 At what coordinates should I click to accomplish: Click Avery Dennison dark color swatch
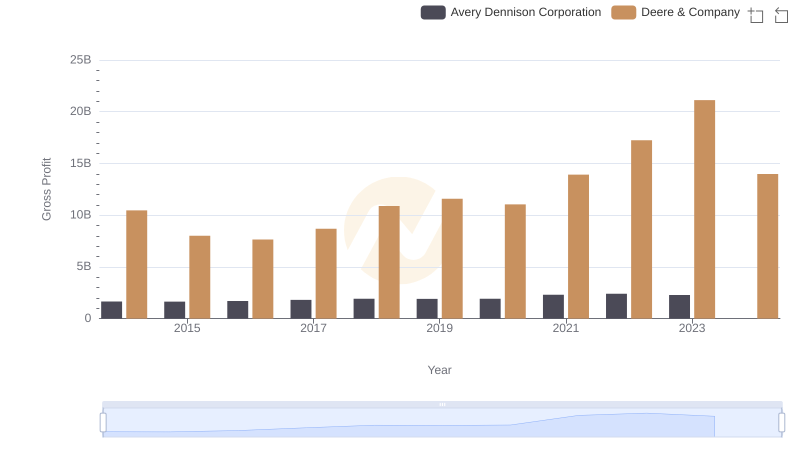pos(433,12)
